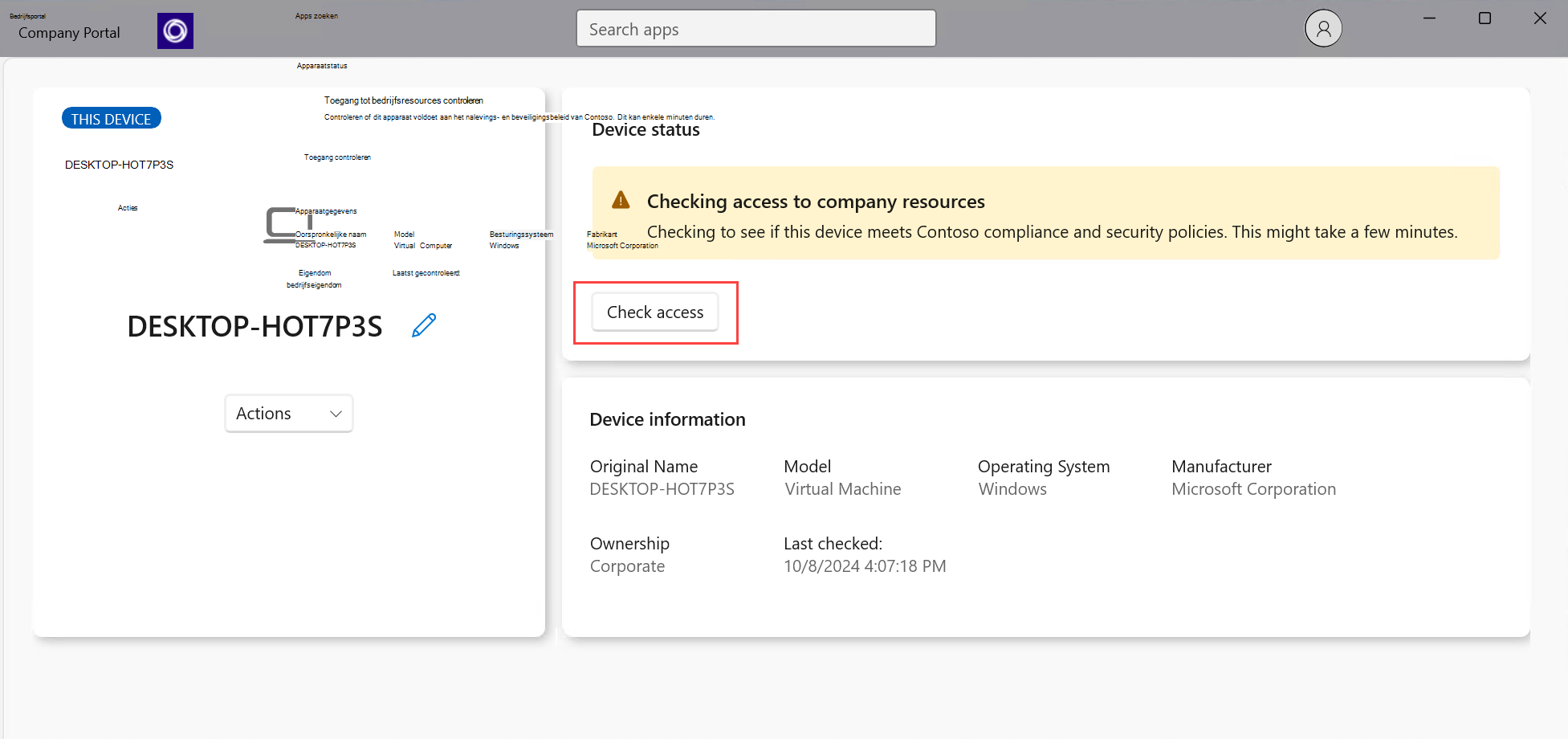The width and height of the screenshot is (1568, 739).
Task: Select the Company Portal title
Action: tap(69, 33)
